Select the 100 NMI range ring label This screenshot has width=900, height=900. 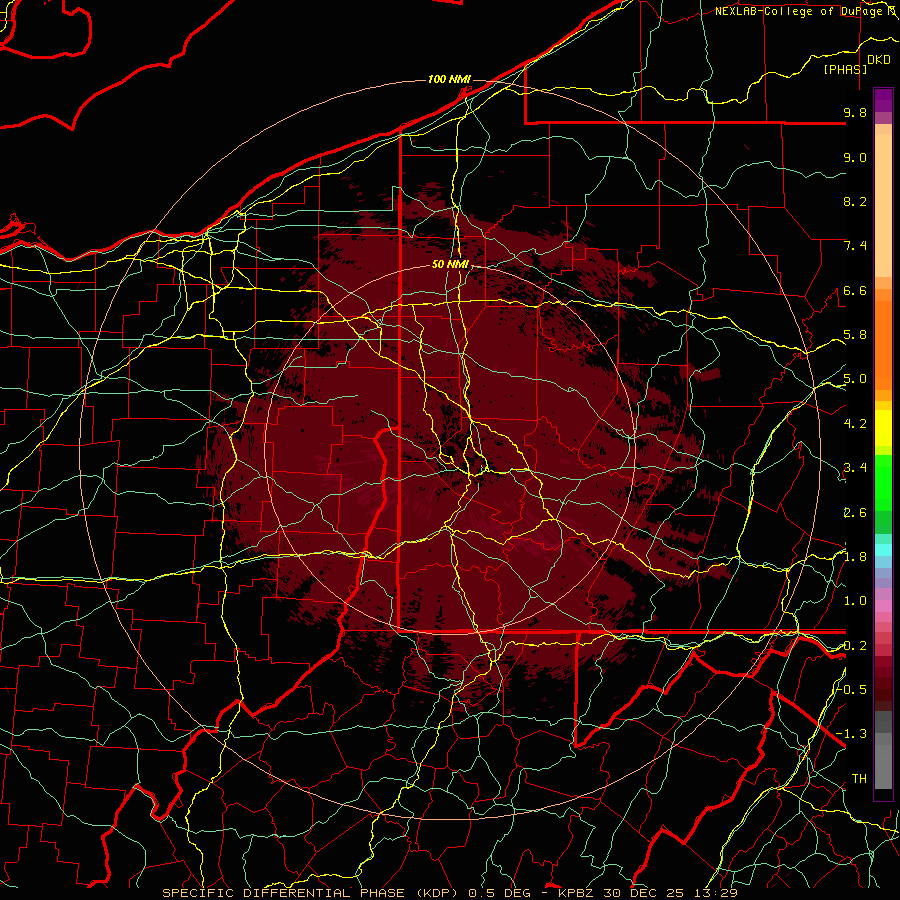(449, 79)
